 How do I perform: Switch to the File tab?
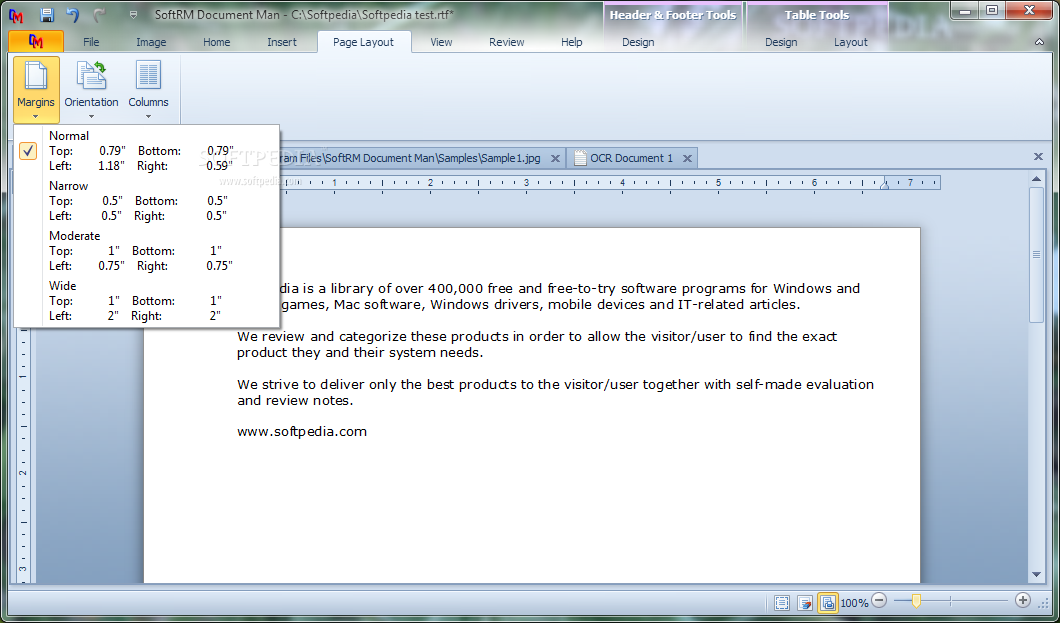click(x=91, y=42)
